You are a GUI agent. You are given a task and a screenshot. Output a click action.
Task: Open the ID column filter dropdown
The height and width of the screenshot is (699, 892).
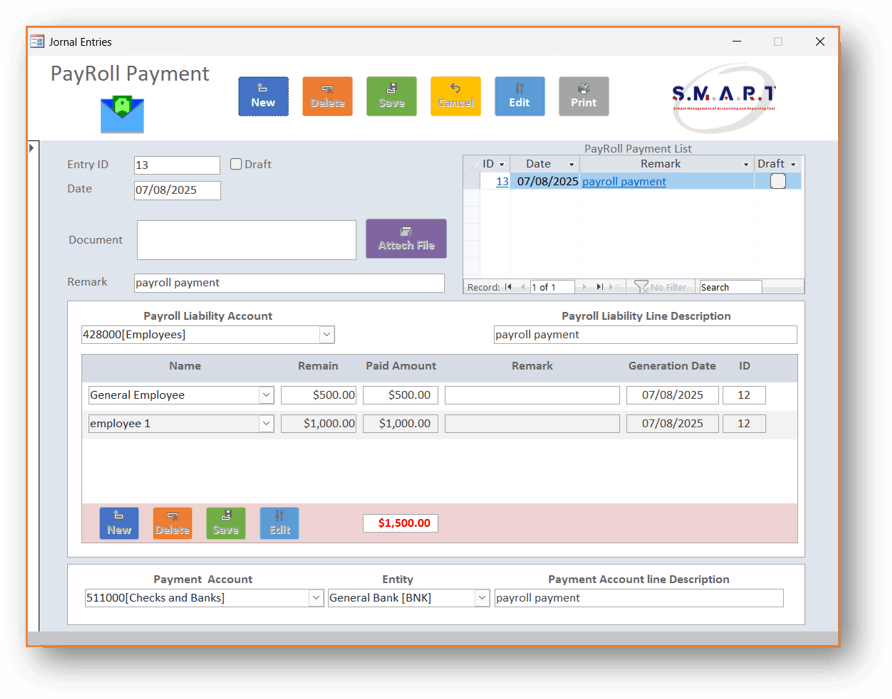pyautogui.click(x=502, y=164)
